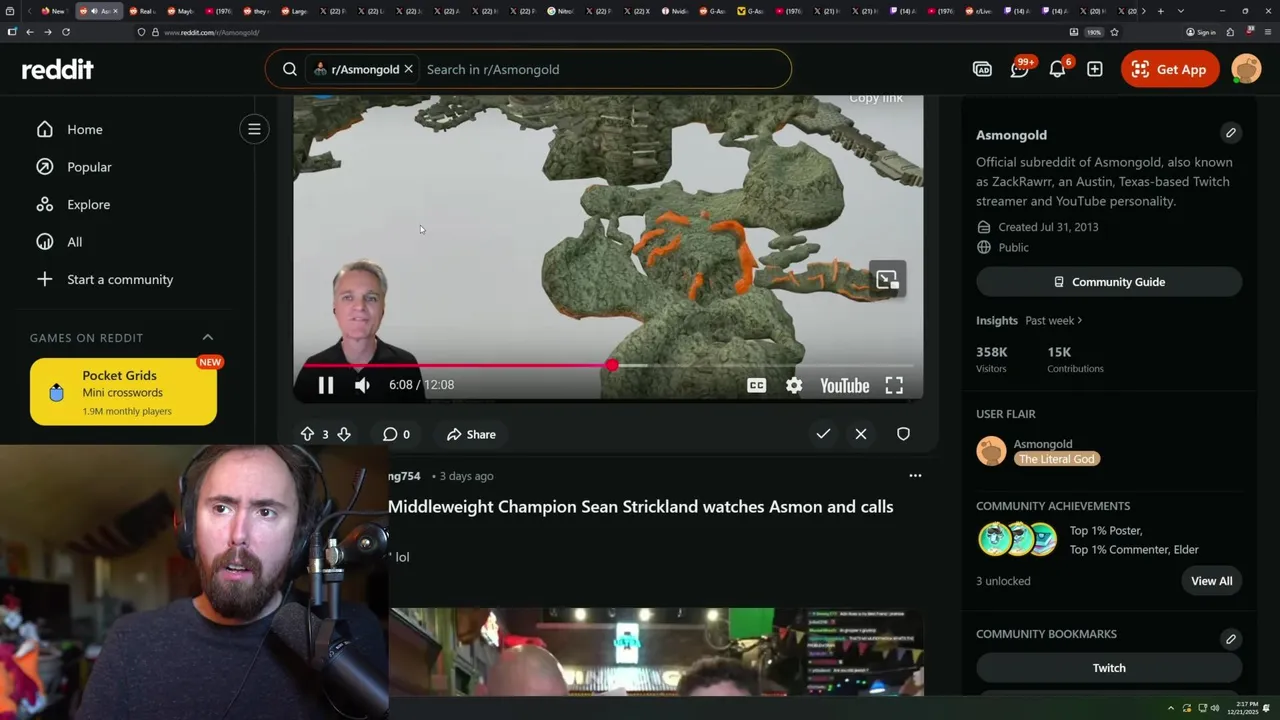Remove r/Asmongold search scope chip
This screenshot has width=1280, height=720.
click(408, 69)
